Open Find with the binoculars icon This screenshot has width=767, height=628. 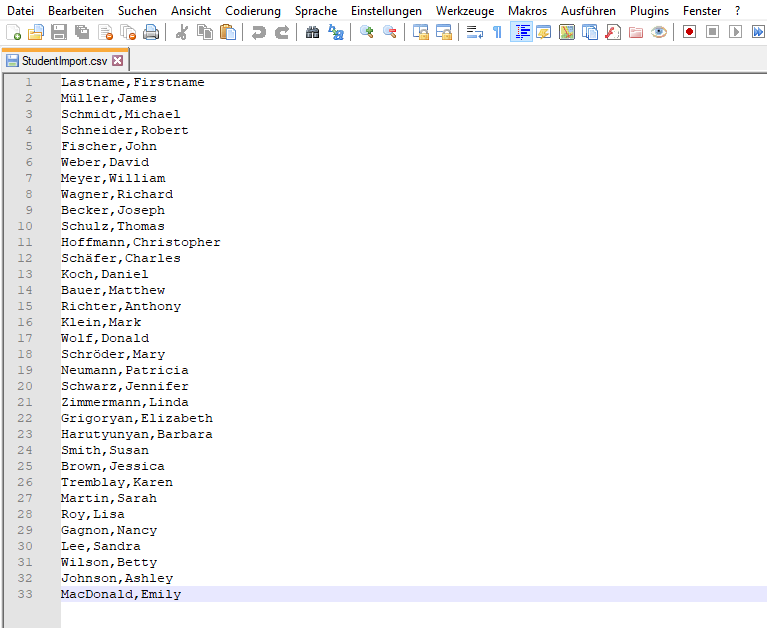(x=313, y=32)
